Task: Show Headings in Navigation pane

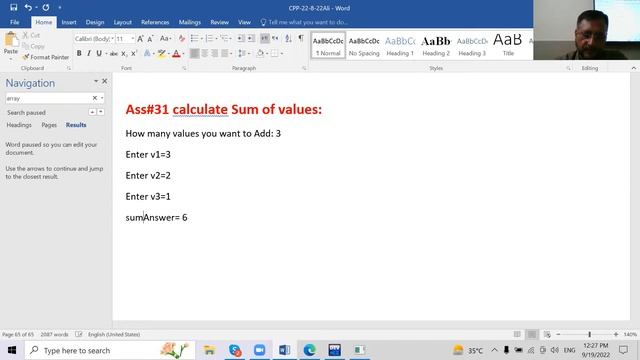Action: [19, 125]
